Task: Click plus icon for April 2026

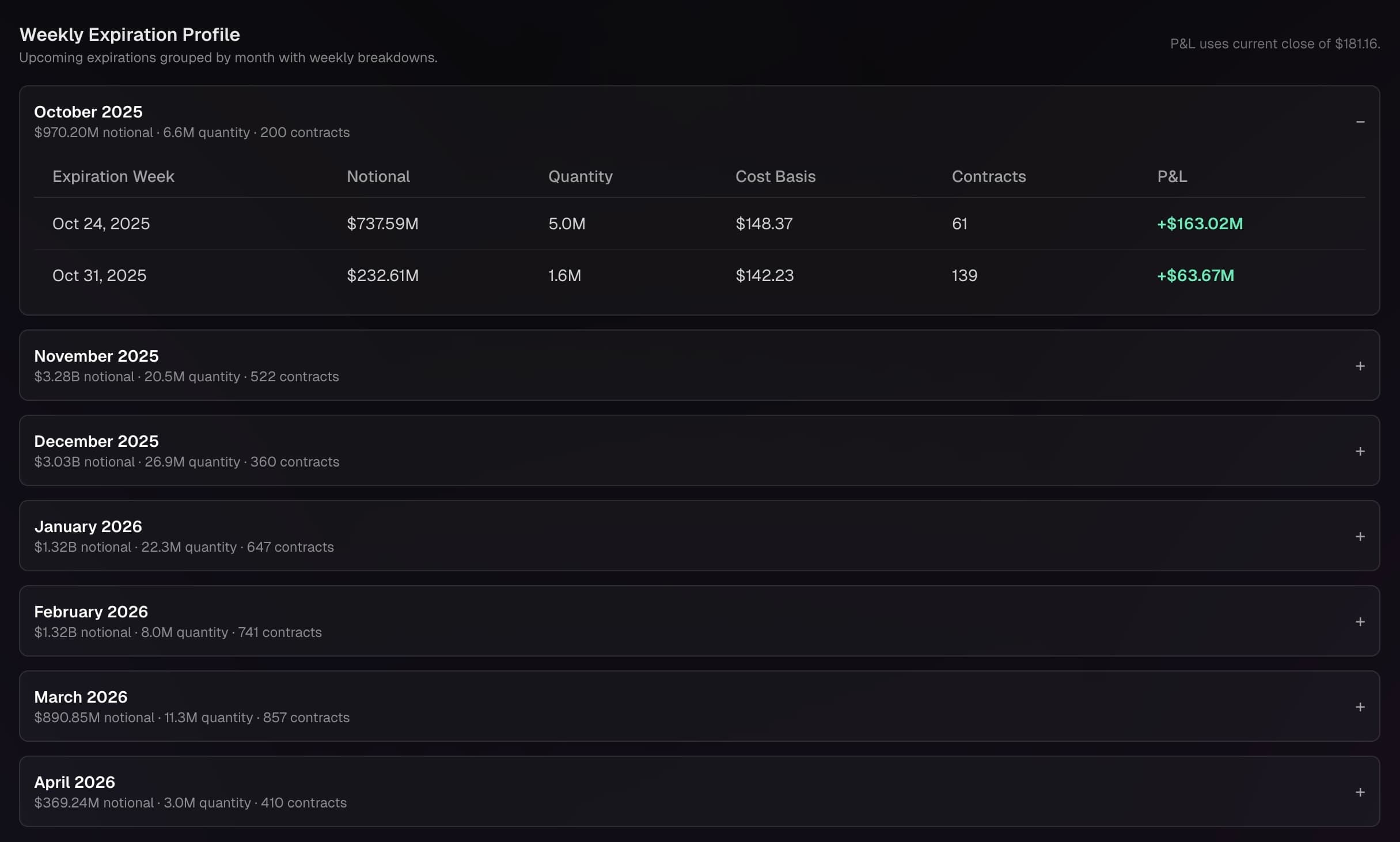Action: click(x=1360, y=792)
